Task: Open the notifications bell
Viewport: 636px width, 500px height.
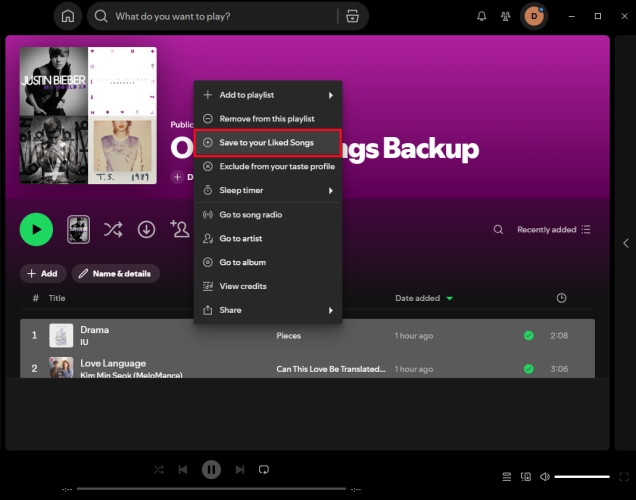Action: pyautogui.click(x=481, y=16)
